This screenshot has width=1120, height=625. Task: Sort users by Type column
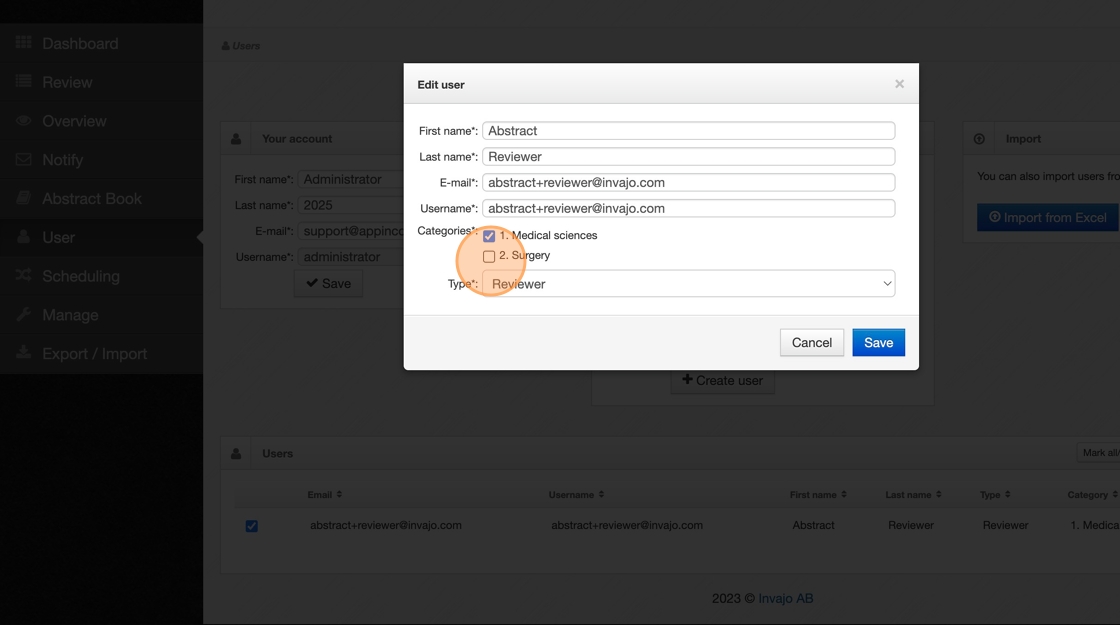click(994, 494)
